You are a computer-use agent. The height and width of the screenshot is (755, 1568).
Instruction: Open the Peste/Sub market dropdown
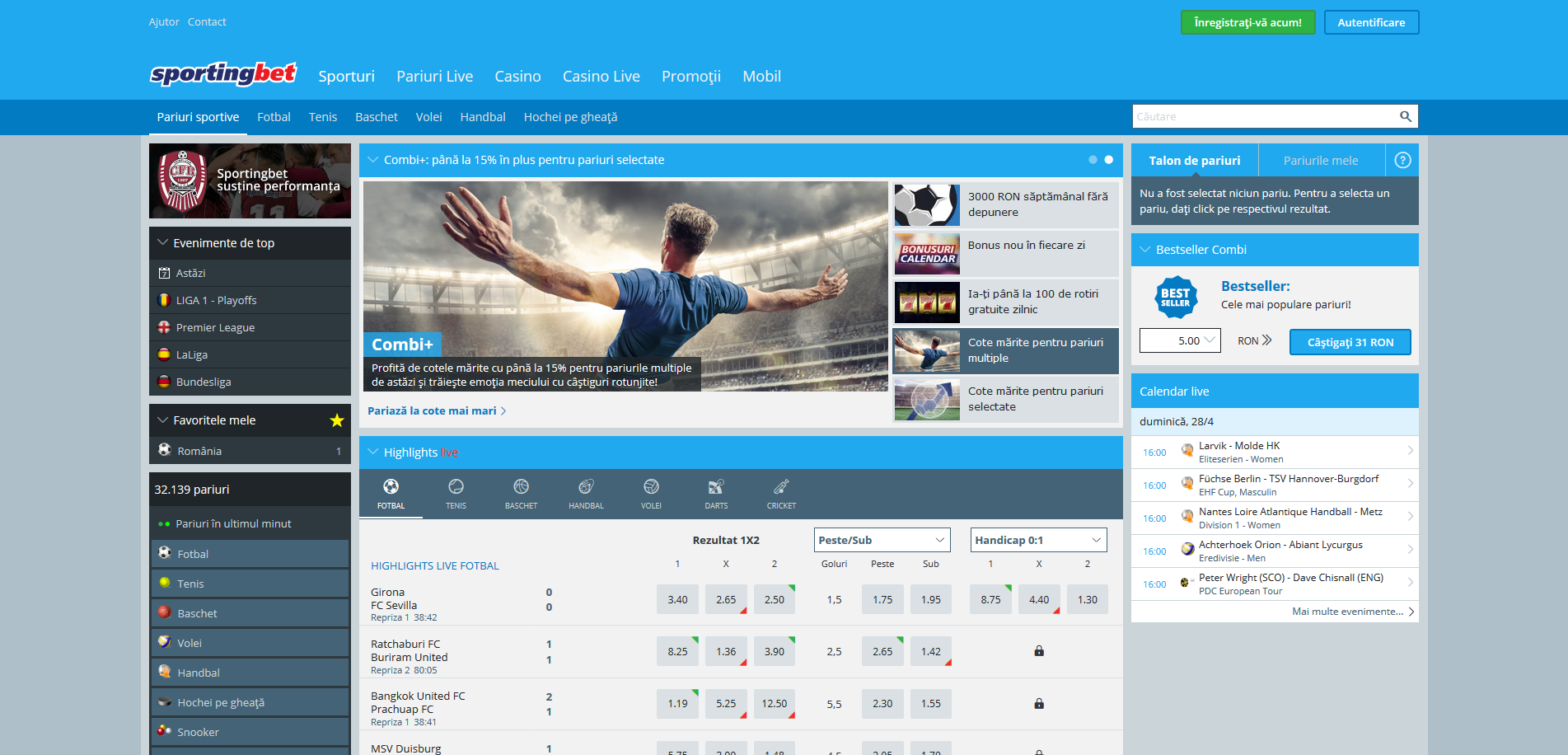point(882,540)
